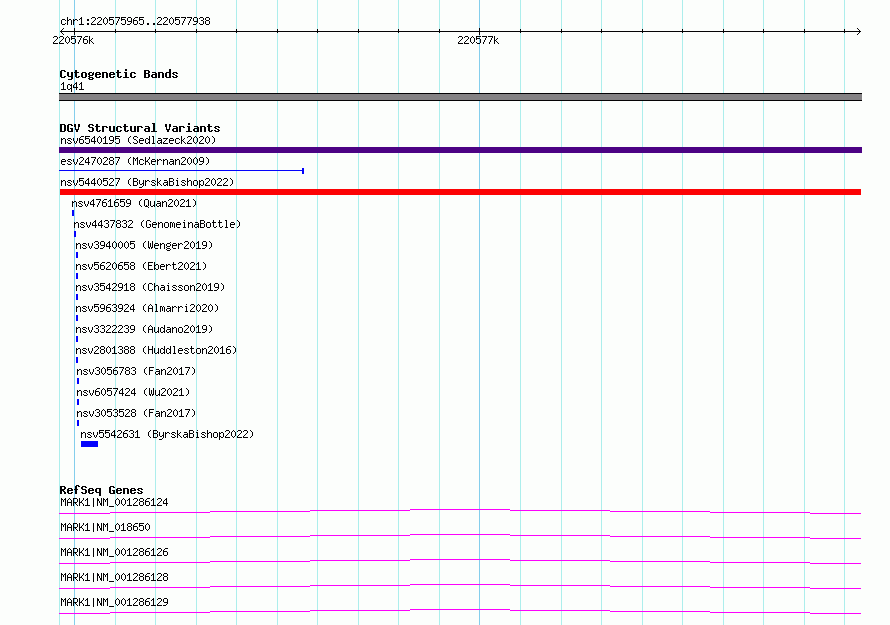The image size is (890, 625).
Task: Click nsv5963924 (Almarri2020) label
Action: tap(147, 308)
